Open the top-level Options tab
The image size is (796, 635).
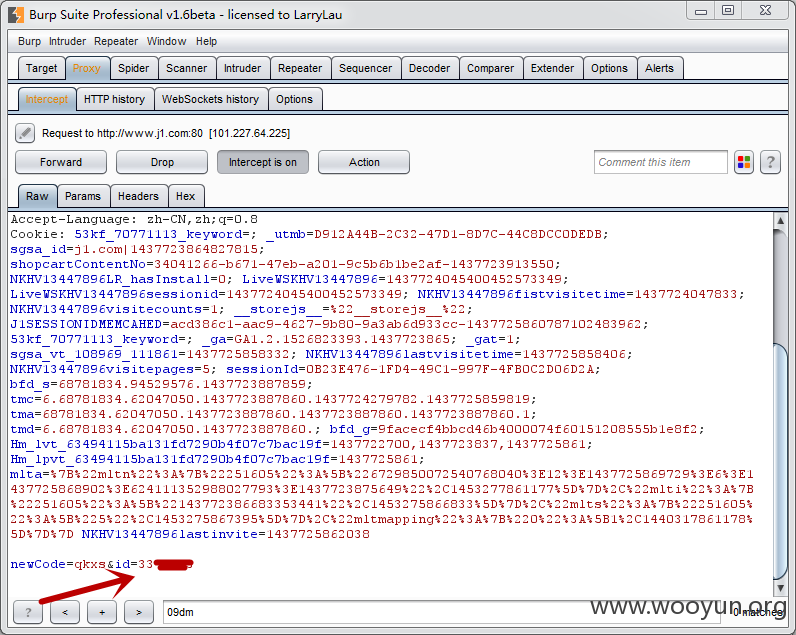coord(609,69)
